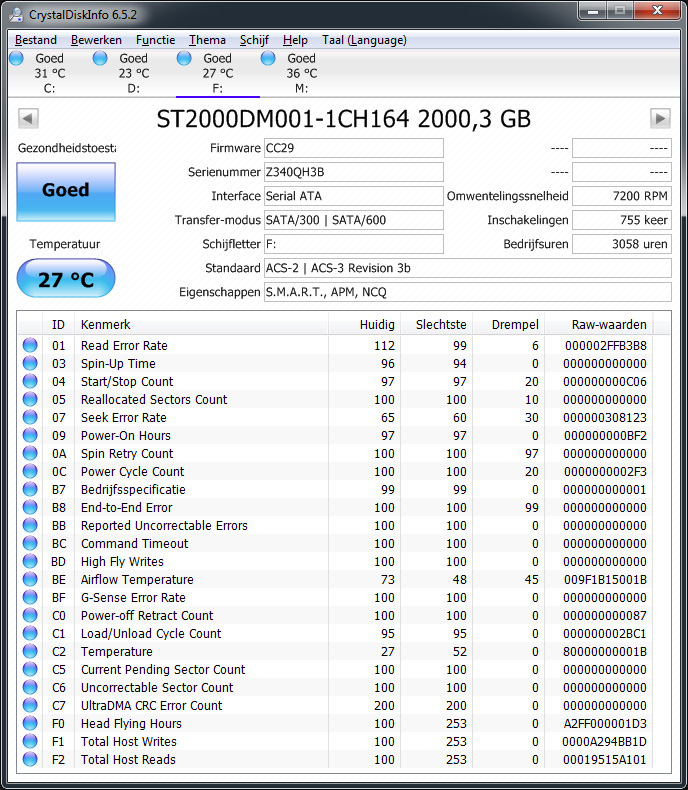The image size is (688, 790).
Task: Sort by the ID column header
Action: pos(58,324)
